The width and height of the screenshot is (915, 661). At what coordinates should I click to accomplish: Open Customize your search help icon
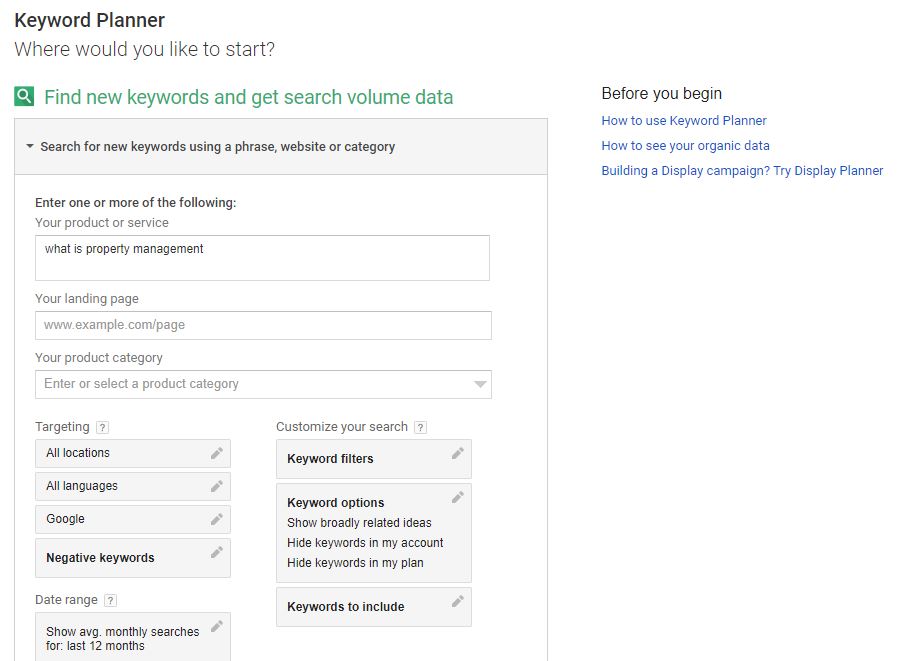coord(420,427)
